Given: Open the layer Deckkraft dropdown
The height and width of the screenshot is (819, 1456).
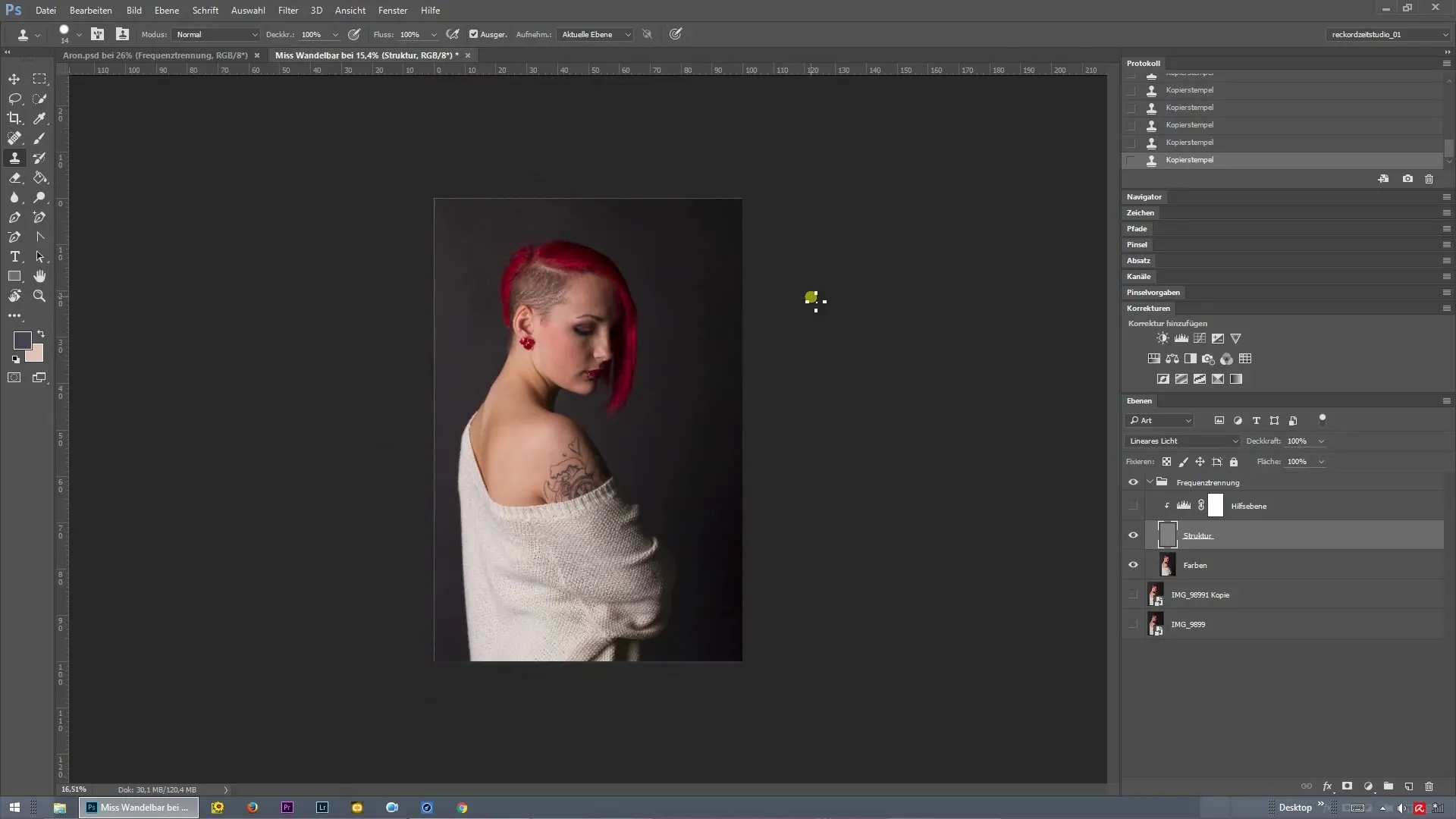Looking at the screenshot, I should click(x=1321, y=441).
